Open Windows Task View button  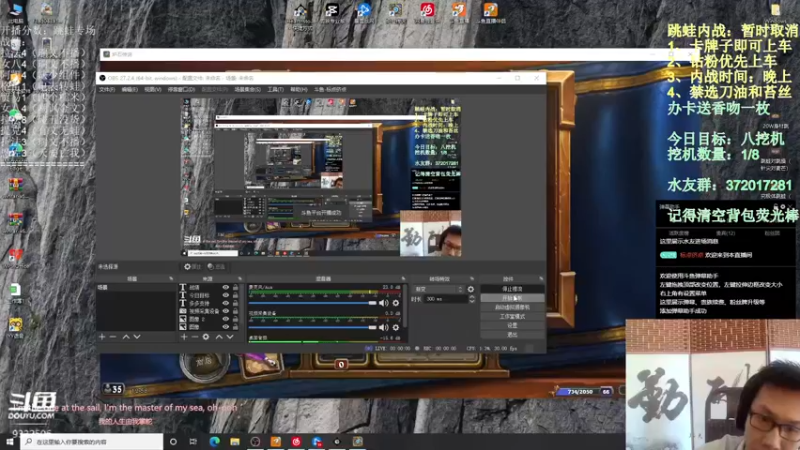[x=193, y=441]
